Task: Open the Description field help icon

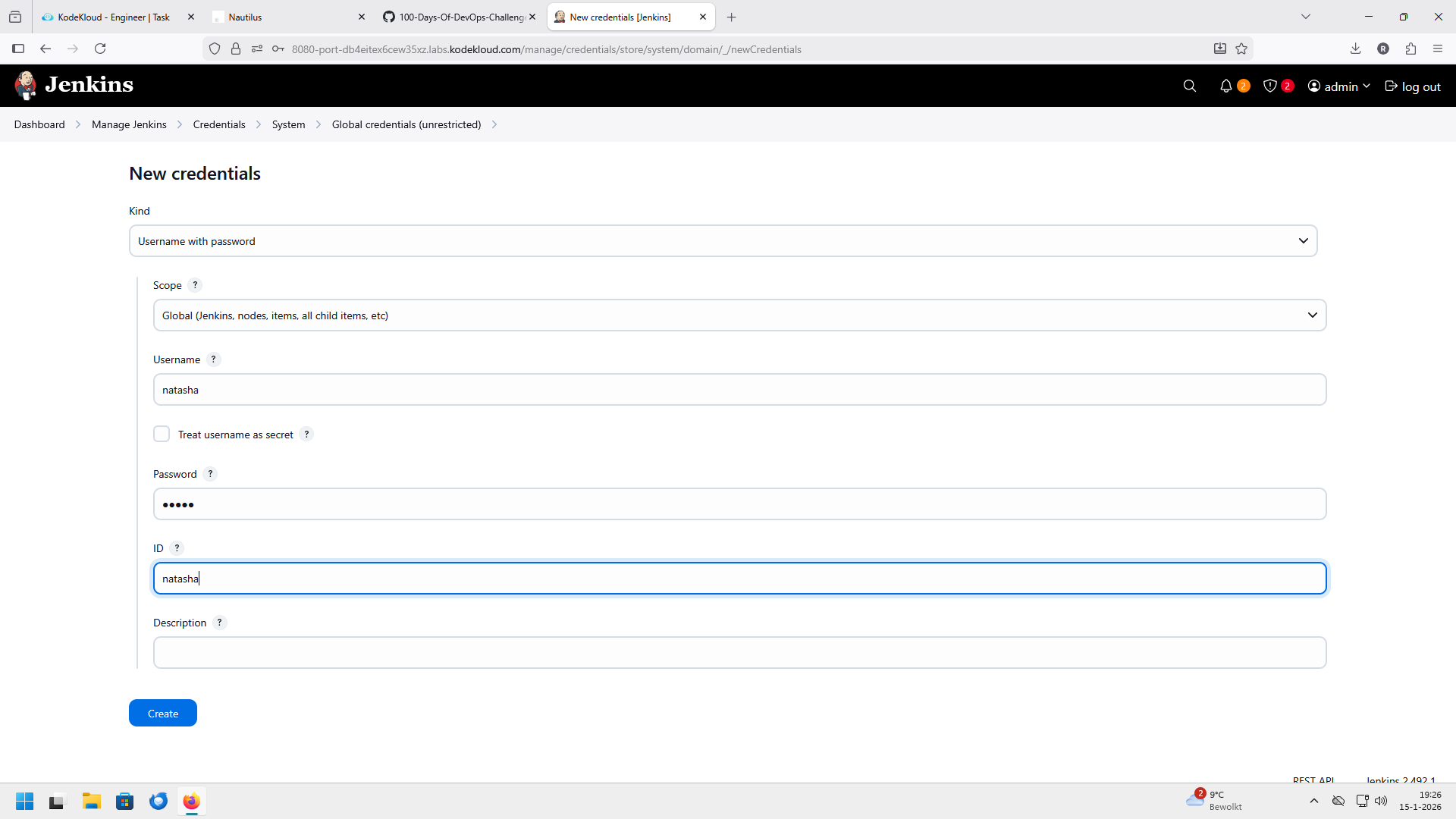Action: 219,623
